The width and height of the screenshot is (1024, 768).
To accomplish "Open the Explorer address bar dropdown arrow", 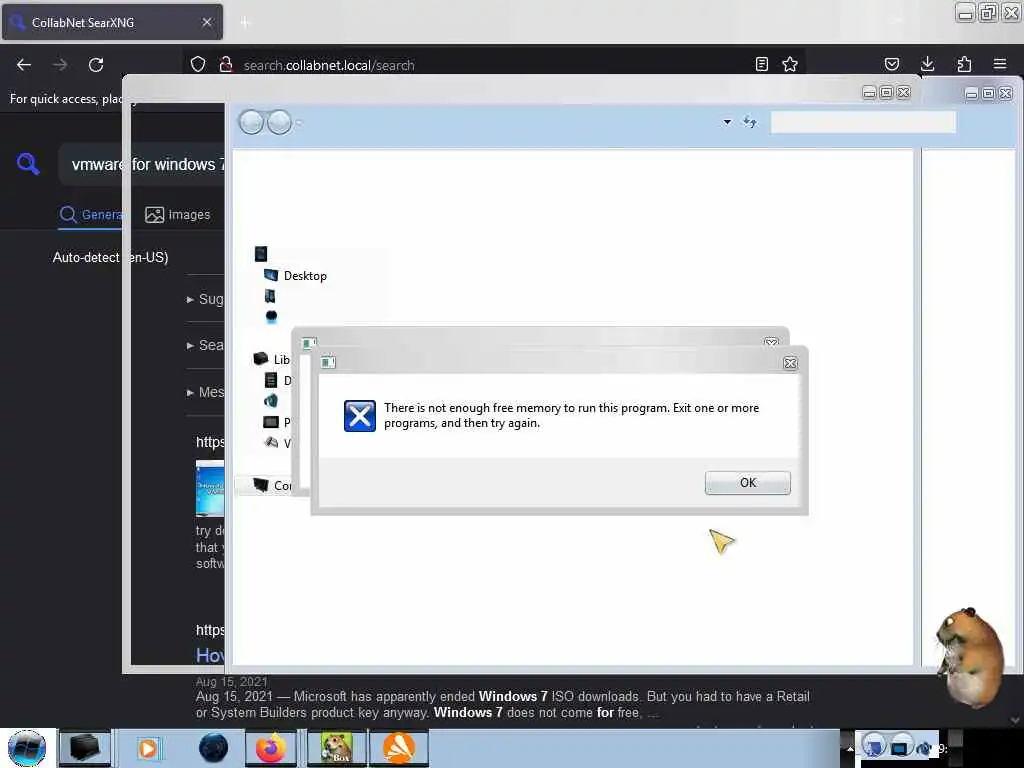I will pyautogui.click(x=727, y=122).
